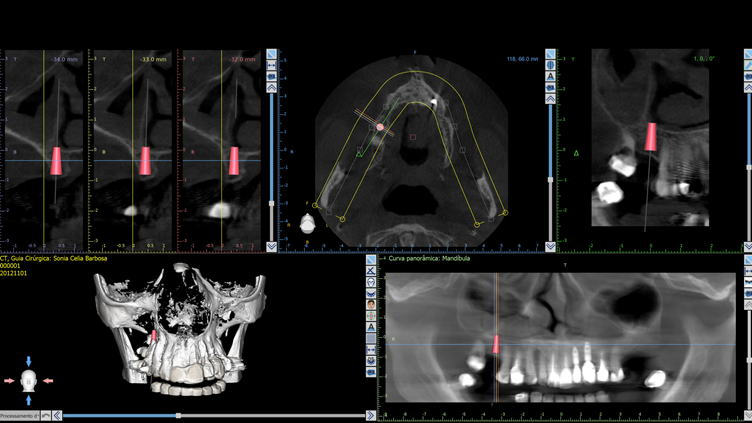
Task: Click the skull render icon in 3D toolbar
Action: coord(371,282)
